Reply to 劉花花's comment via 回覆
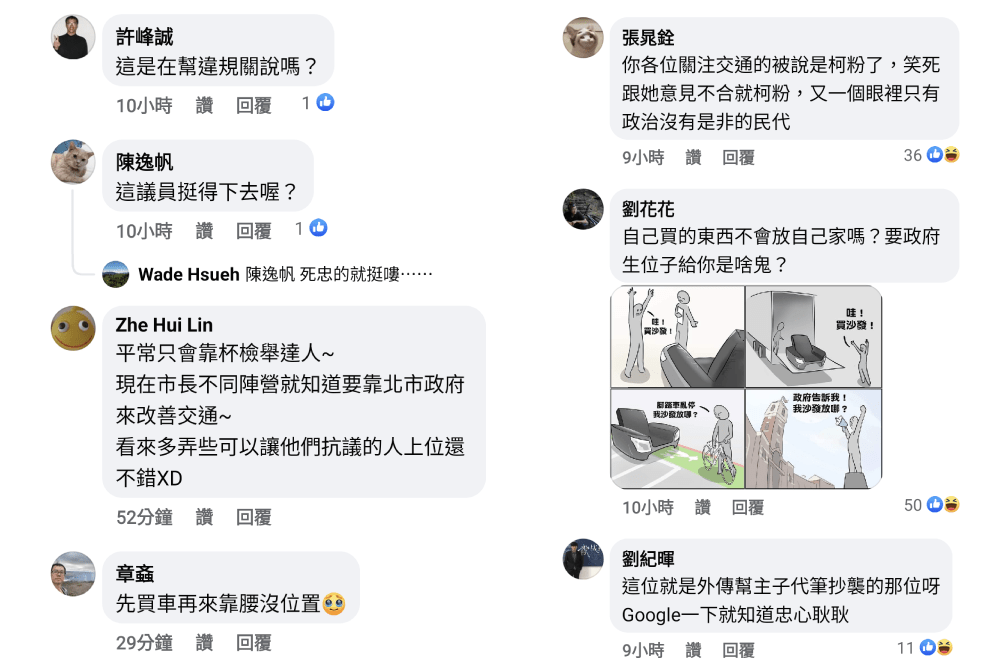 (747, 508)
